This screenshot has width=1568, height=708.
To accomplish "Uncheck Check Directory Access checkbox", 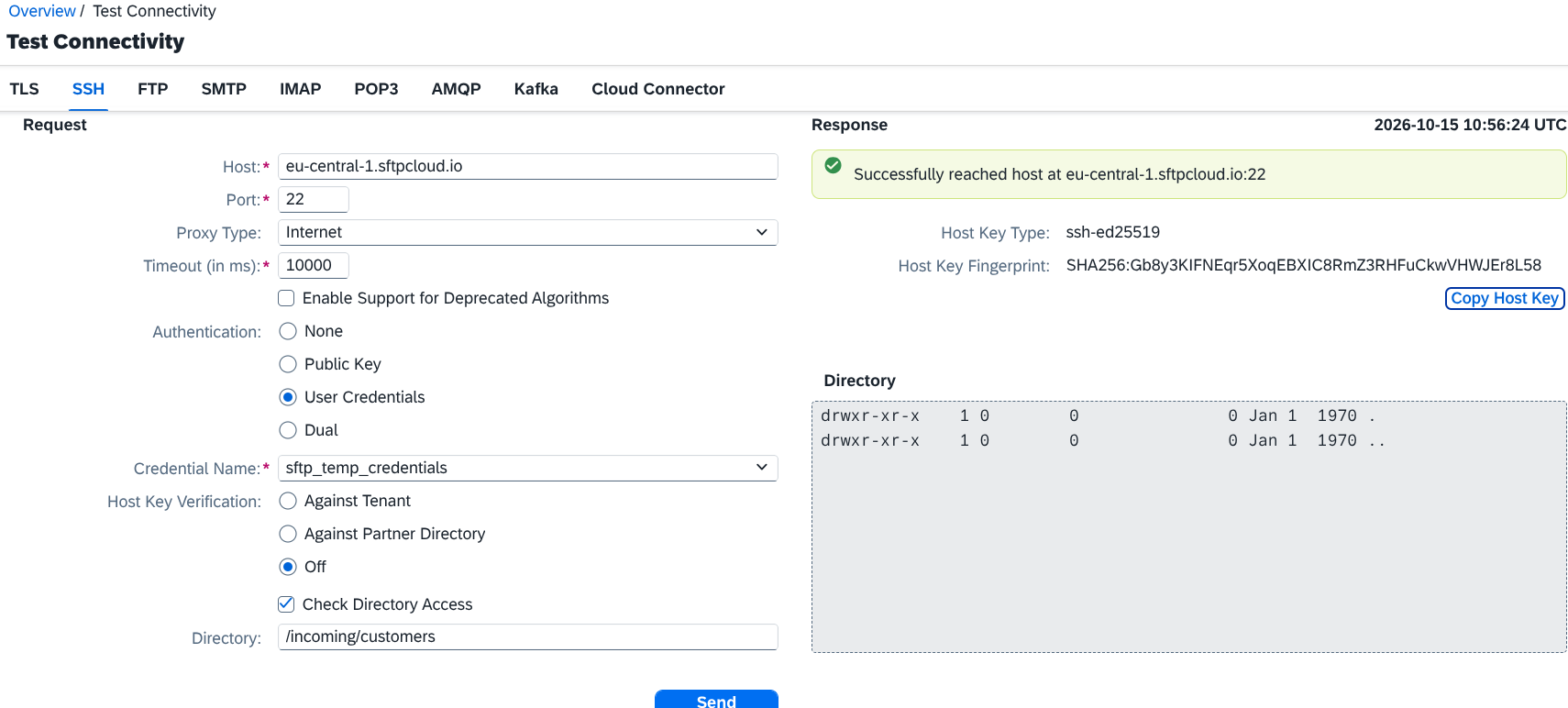I will [286, 604].
